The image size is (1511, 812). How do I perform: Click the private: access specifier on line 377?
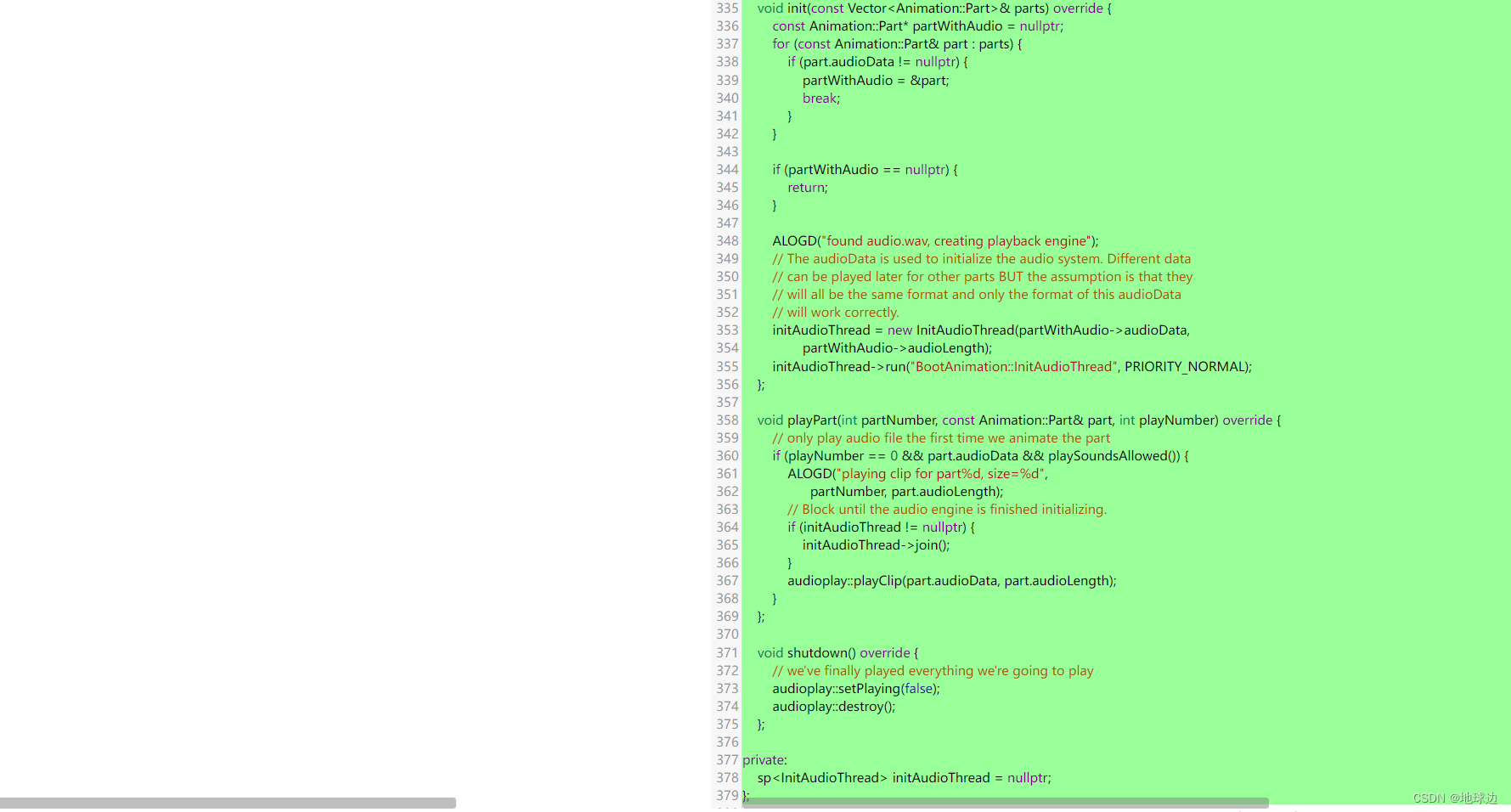(764, 759)
